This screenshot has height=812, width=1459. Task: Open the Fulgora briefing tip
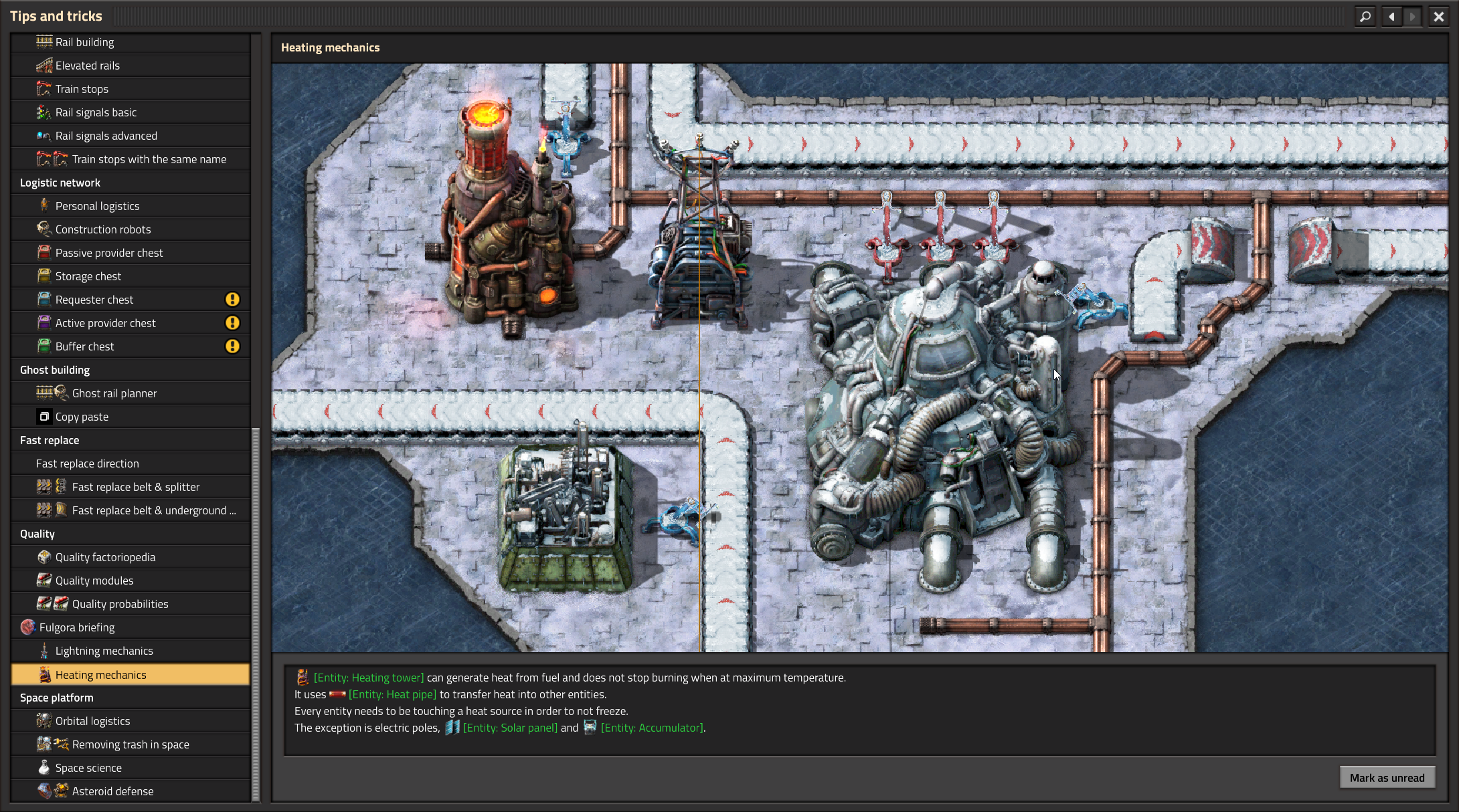pos(131,627)
